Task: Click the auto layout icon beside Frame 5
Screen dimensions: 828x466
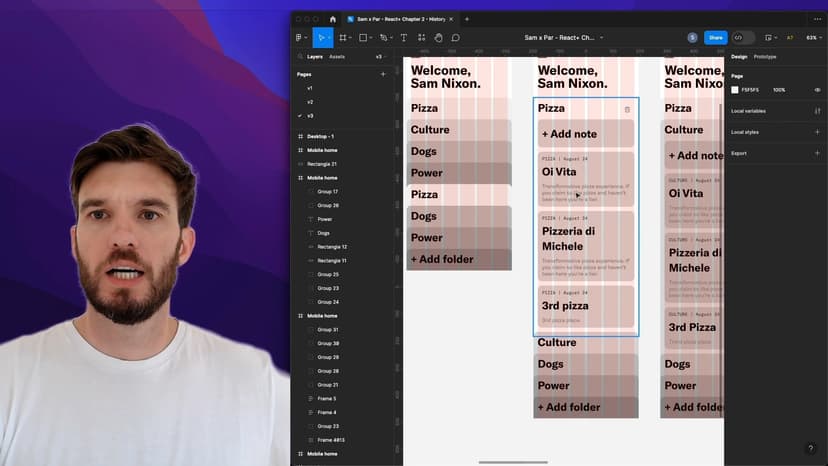Action: tap(310, 399)
